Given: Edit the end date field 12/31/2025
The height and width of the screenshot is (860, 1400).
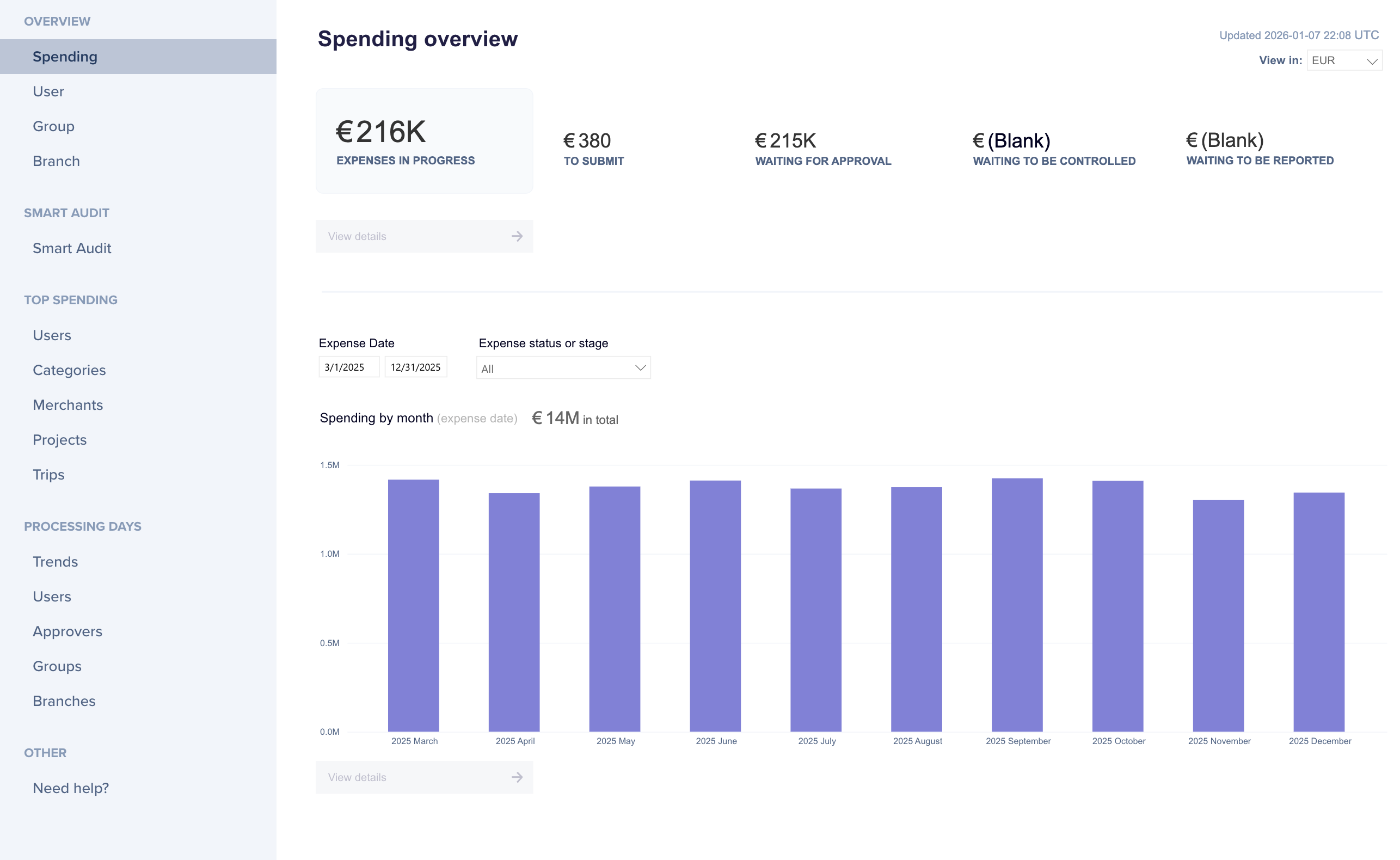Looking at the screenshot, I should pyautogui.click(x=415, y=367).
